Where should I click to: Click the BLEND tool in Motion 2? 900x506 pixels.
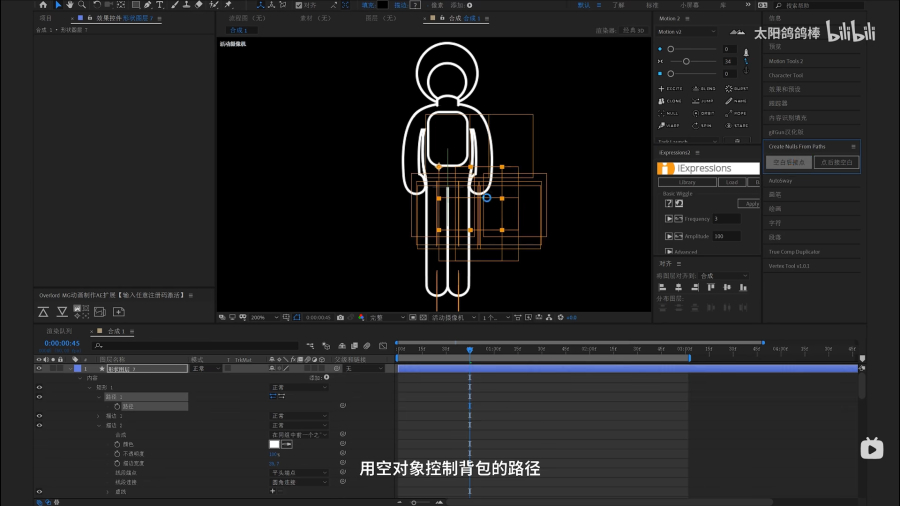[704, 88]
